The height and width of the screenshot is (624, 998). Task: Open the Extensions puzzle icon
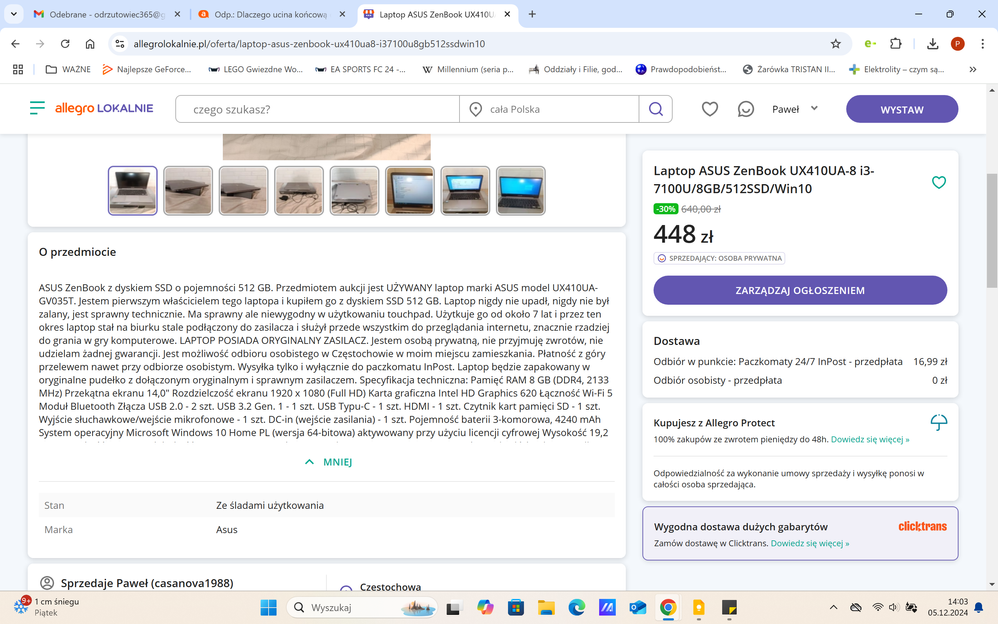(x=896, y=43)
